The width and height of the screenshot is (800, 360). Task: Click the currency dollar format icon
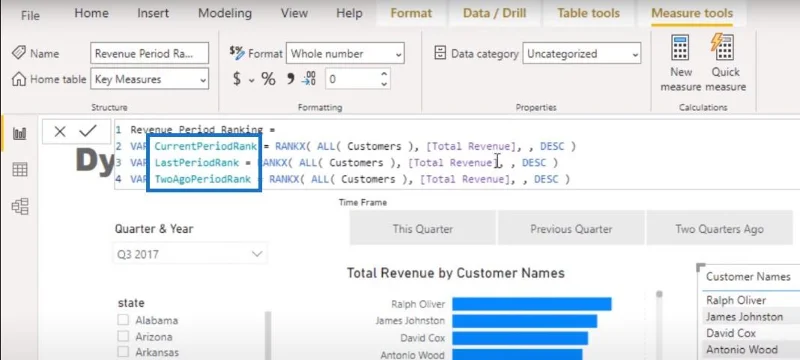point(237,79)
